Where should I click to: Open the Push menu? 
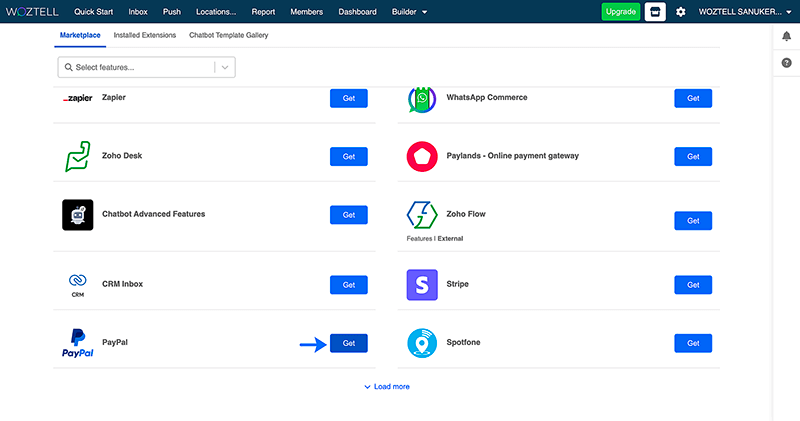[171, 12]
